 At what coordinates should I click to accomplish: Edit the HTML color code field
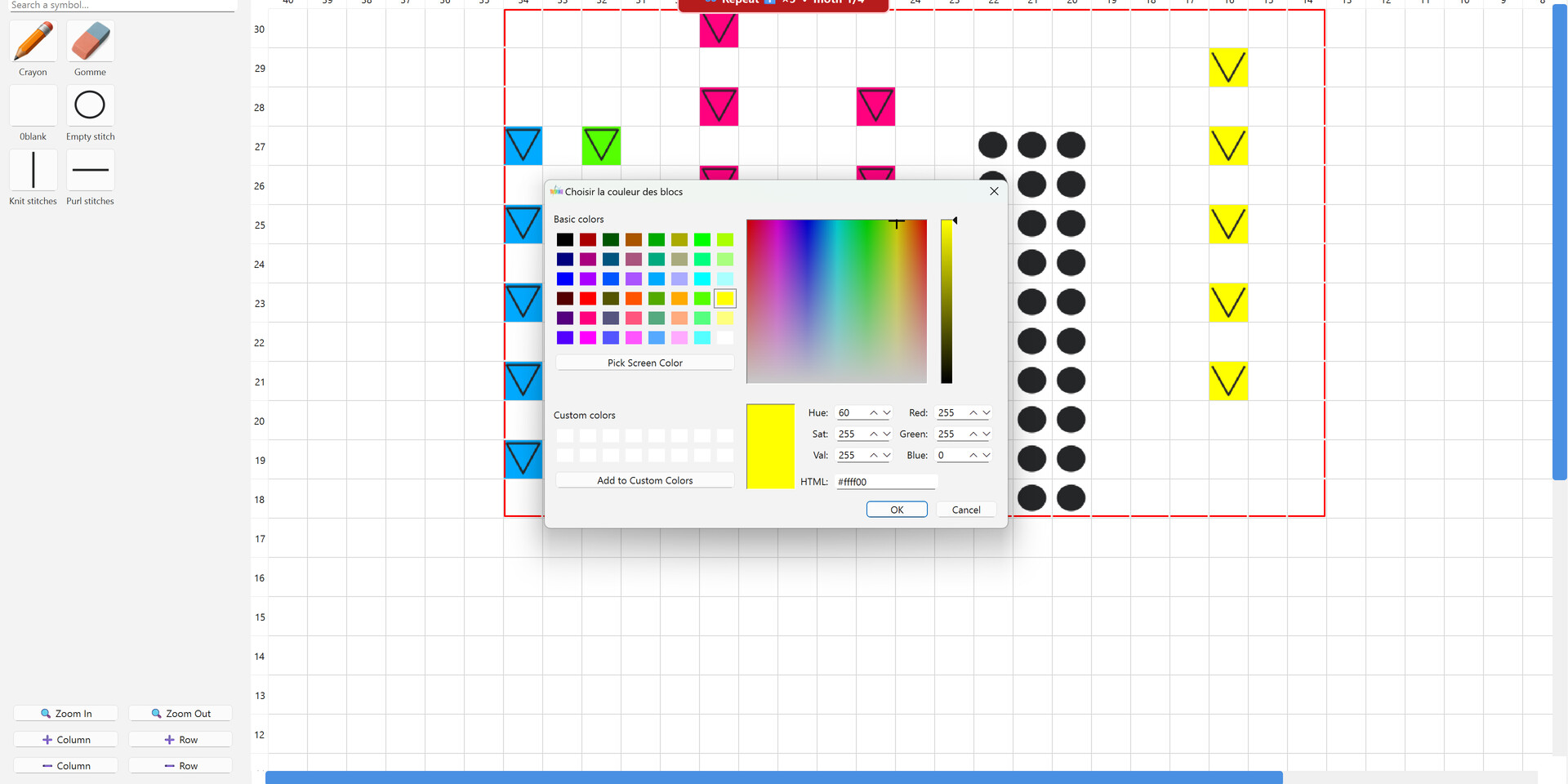pyautogui.click(x=886, y=482)
